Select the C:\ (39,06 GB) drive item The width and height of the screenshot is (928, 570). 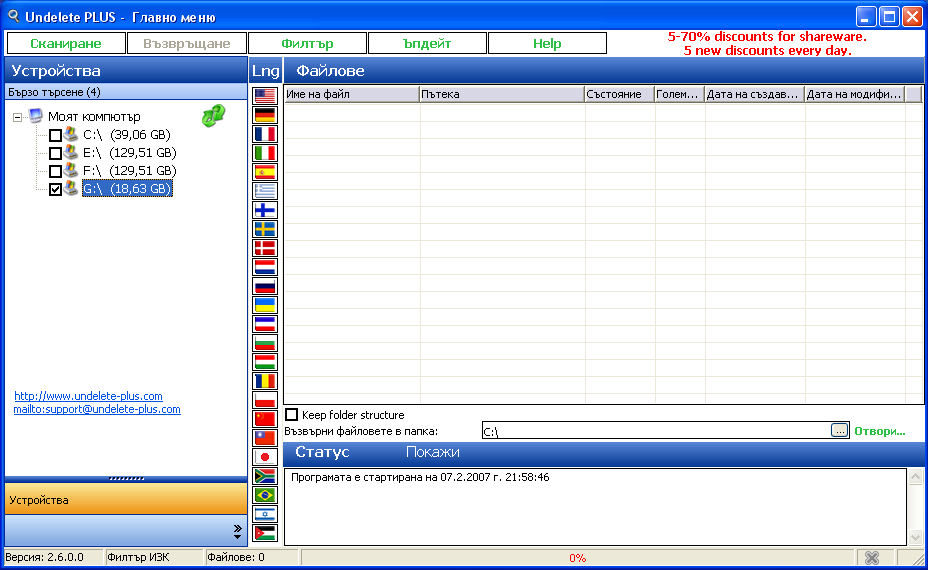tap(127, 135)
